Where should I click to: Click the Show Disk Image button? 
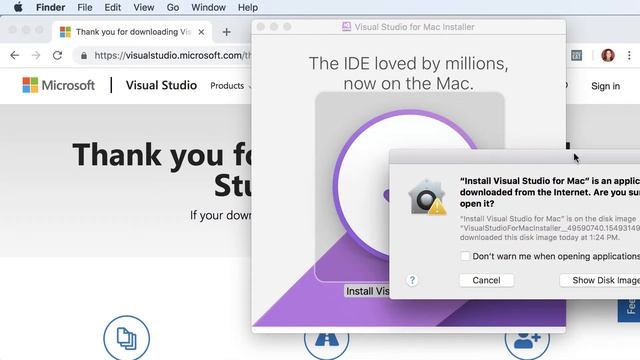click(600, 280)
